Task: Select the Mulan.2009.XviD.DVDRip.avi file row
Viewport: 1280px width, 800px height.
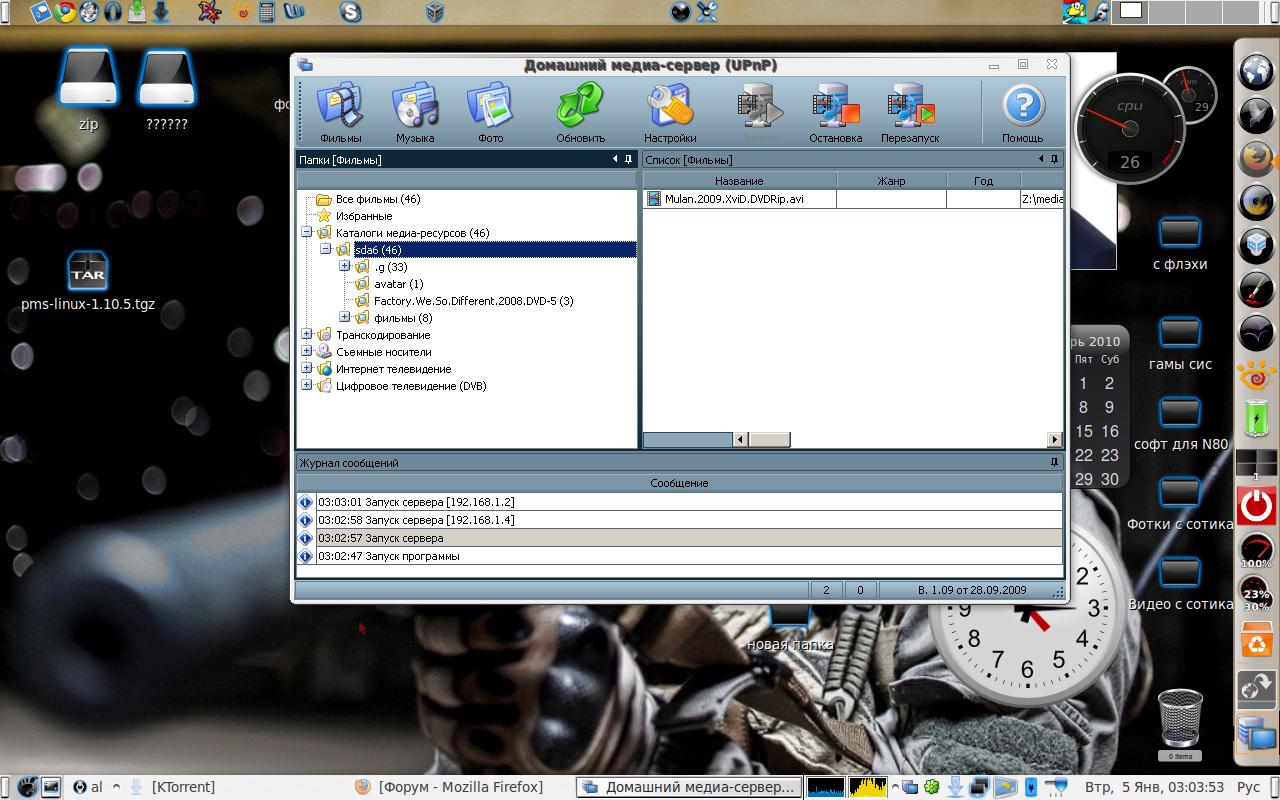Action: pos(734,199)
